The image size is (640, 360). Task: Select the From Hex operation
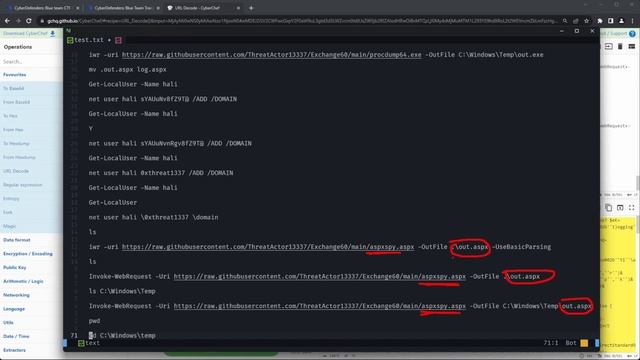click(31, 130)
